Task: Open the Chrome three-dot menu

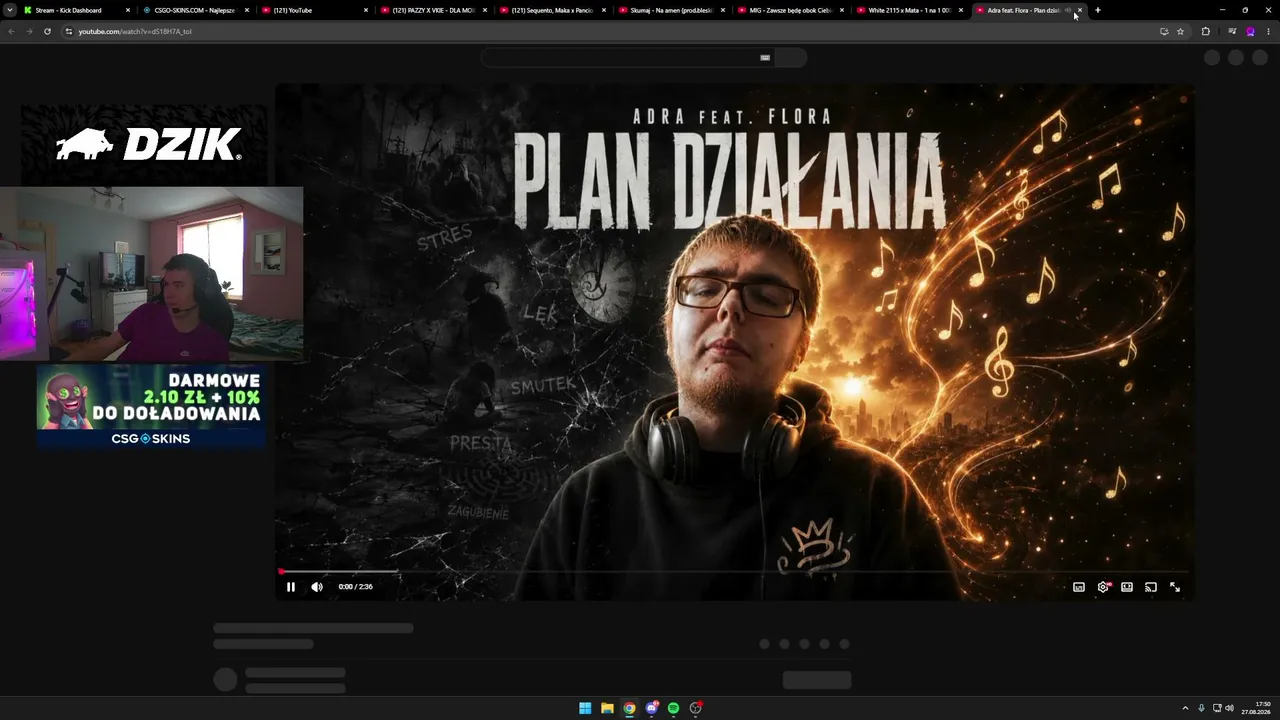Action: click(1268, 31)
